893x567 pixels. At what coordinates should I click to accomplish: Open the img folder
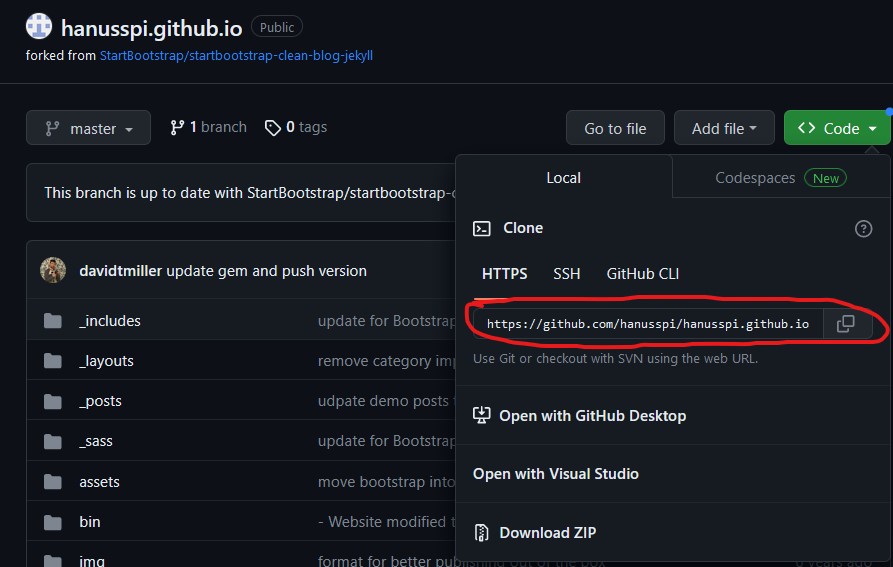click(x=92, y=560)
